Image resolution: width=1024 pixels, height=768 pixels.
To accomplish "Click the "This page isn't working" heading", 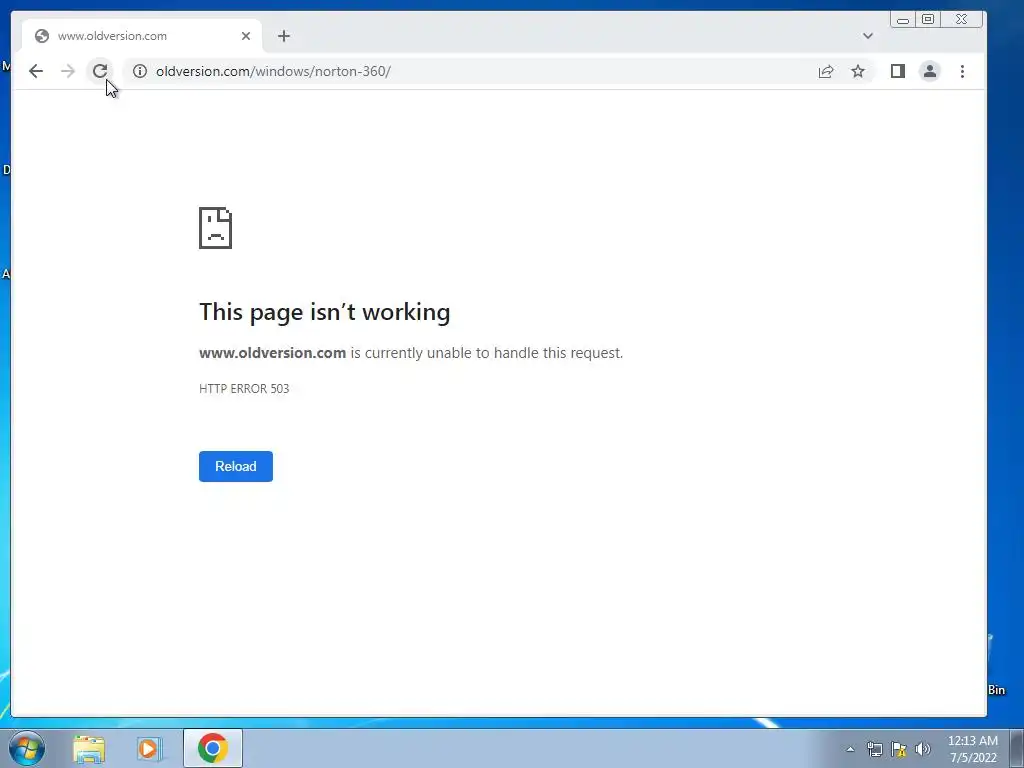I will [x=325, y=312].
